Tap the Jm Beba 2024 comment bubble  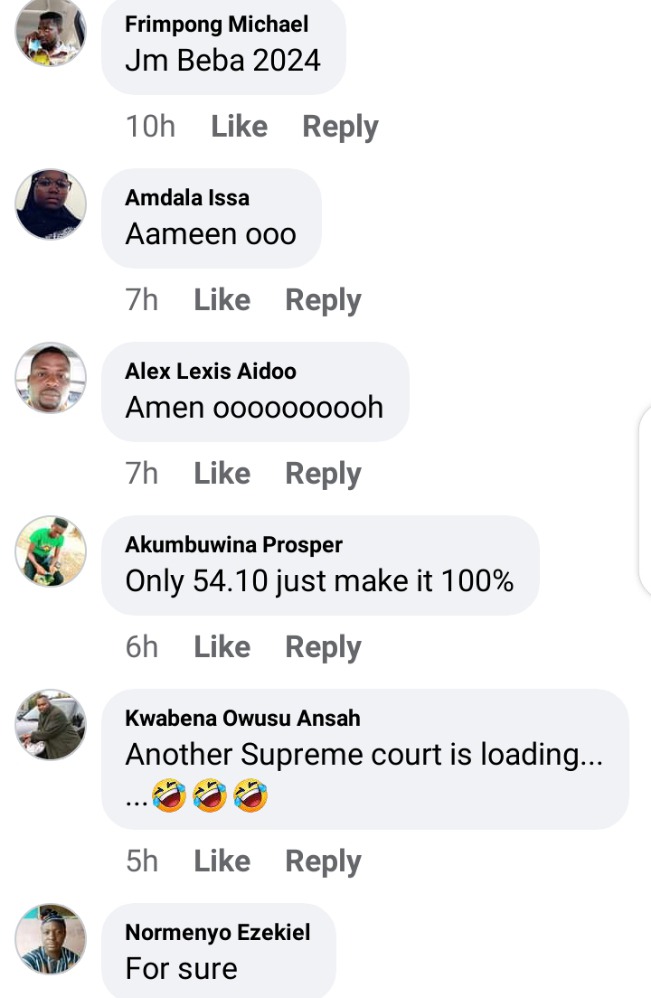[223, 46]
